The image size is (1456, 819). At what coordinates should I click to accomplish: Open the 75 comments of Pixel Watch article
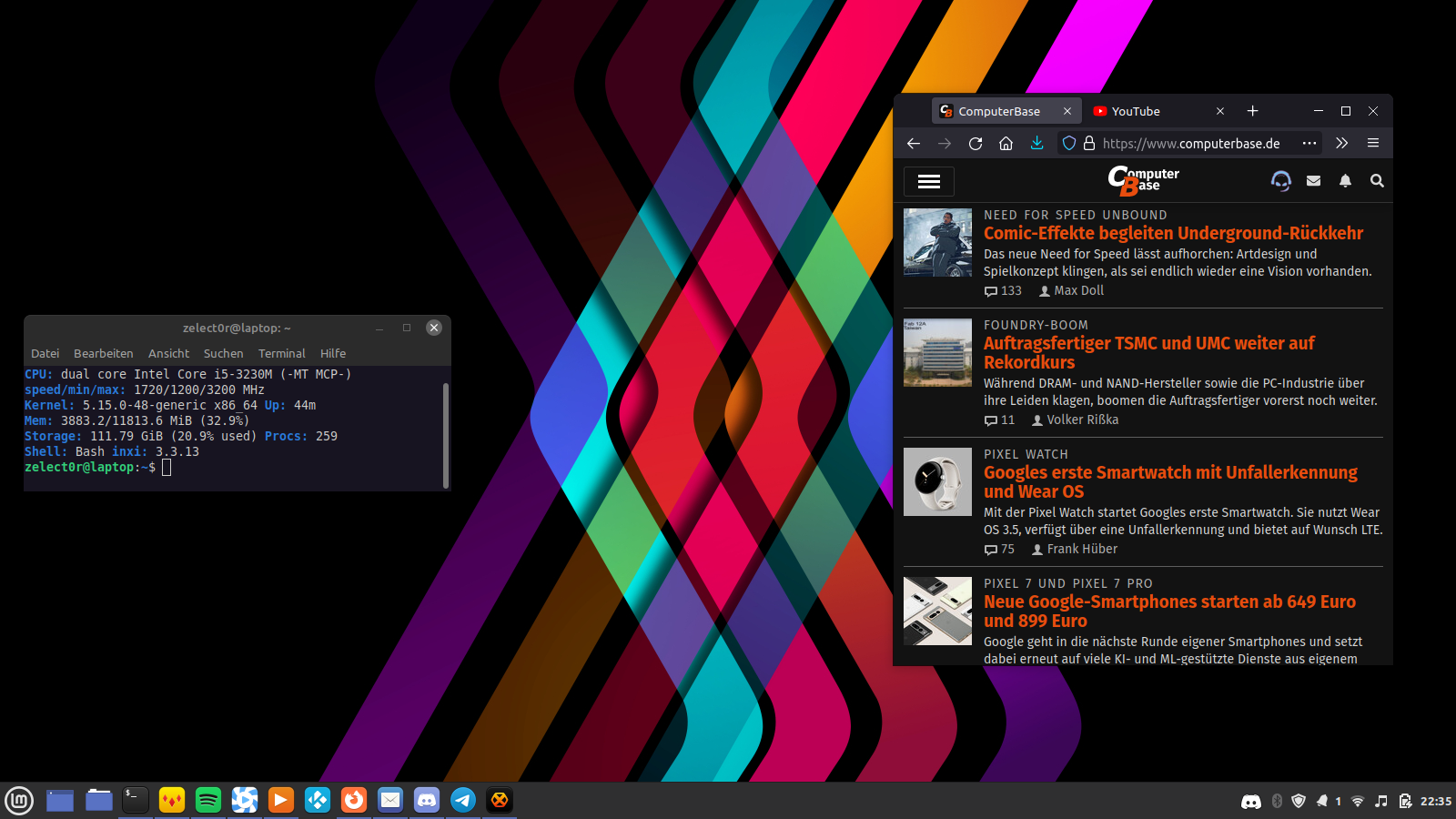[999, 550]
